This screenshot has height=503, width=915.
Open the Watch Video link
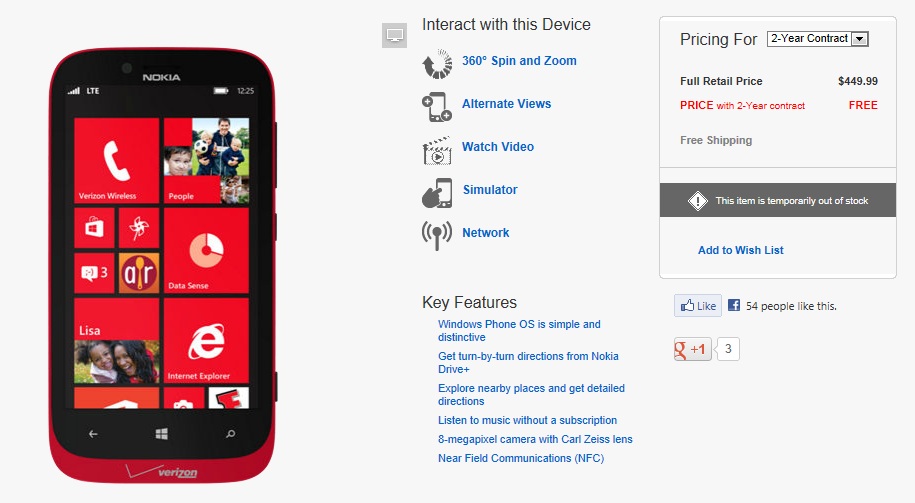pyautogui.click(x=498, y=147)
